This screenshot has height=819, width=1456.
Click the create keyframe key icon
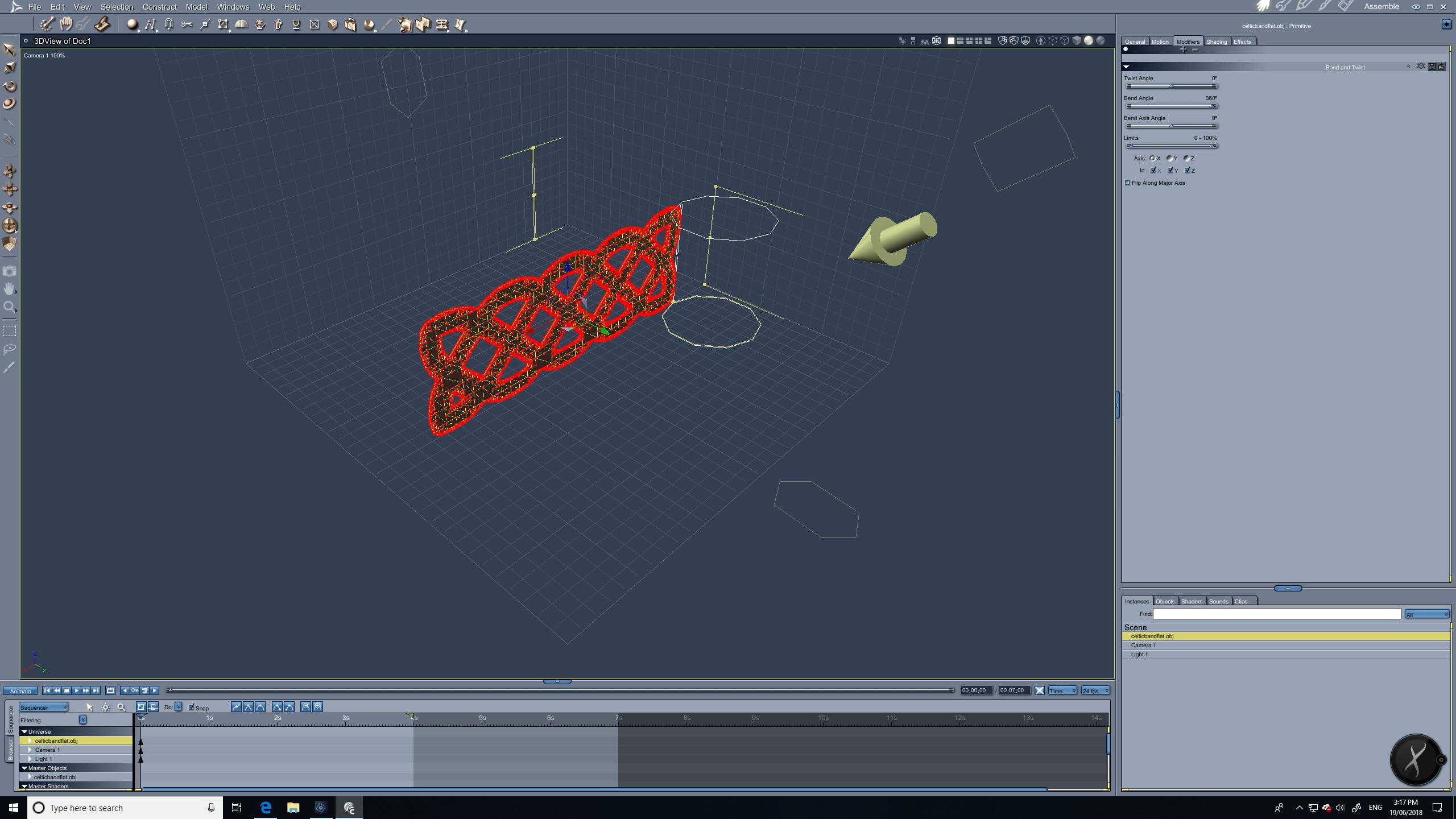click(x=135, y=690)
